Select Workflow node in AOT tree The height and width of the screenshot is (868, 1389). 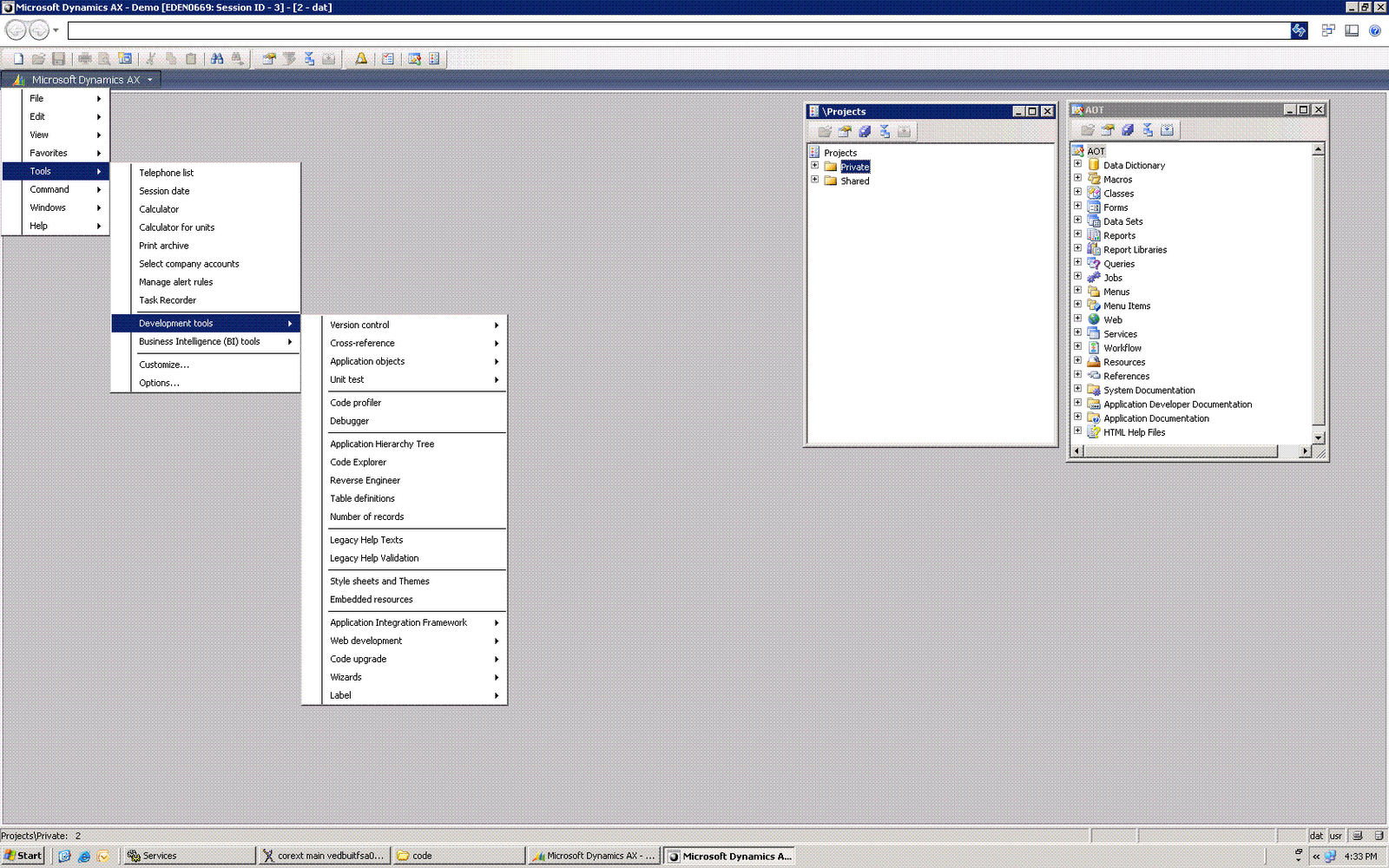[1122, 348]
